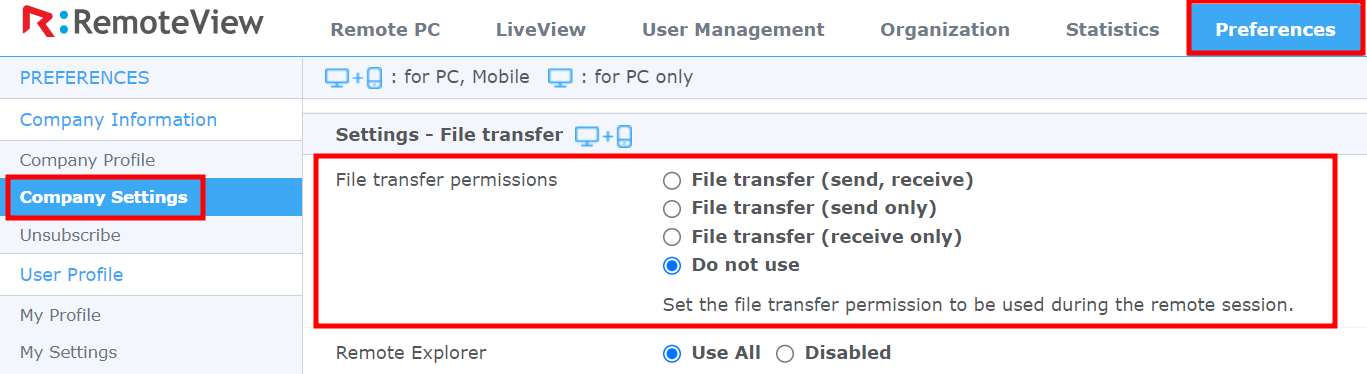
Task: Click the PC+Mobile icon beside File transfer heading
Action: coord(604,136)
